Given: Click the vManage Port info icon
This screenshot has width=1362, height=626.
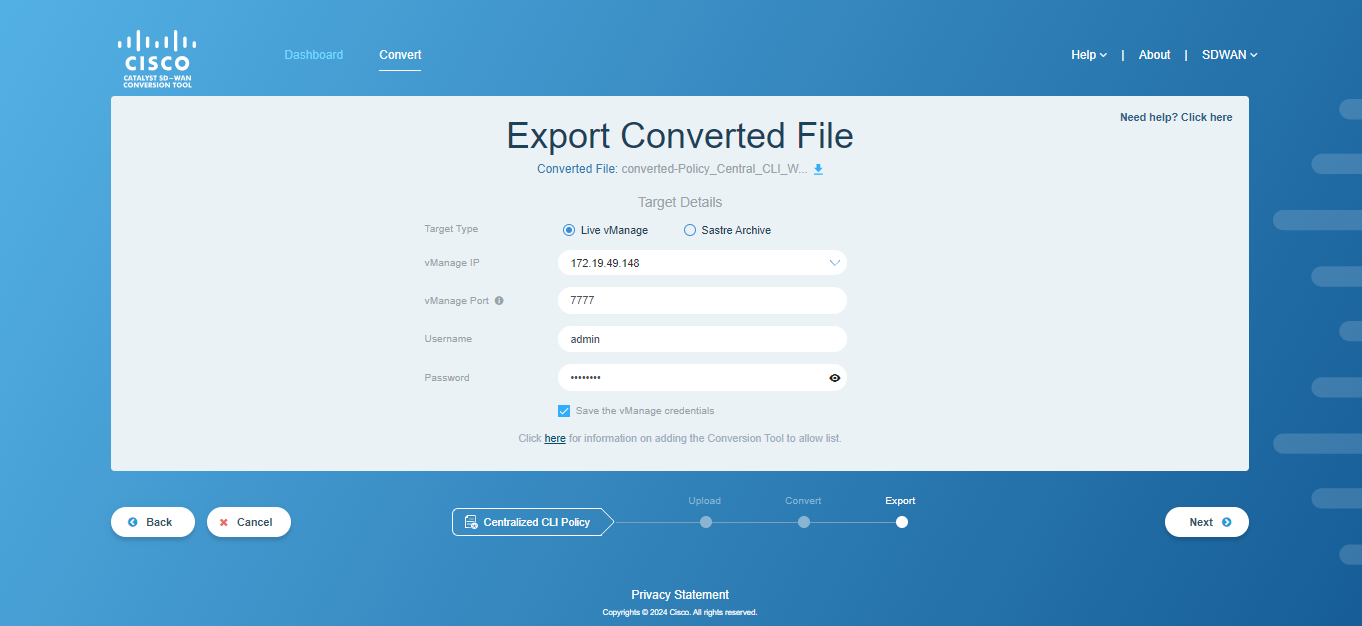Looking at the screenshot, I should pyautogui.click(x=499, y=300).
